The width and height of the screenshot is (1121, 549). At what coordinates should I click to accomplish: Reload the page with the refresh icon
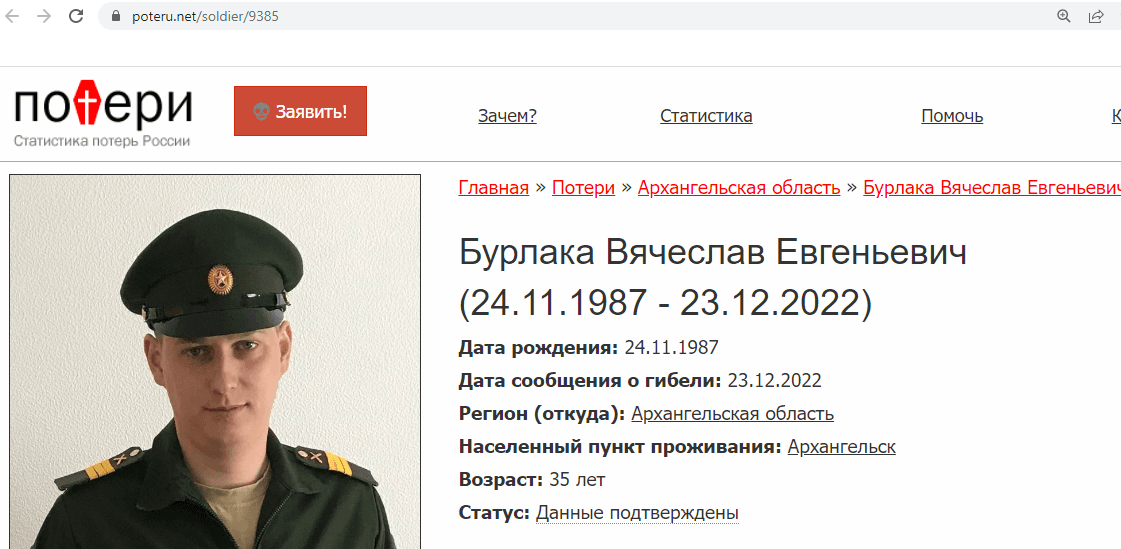(76, 16)
